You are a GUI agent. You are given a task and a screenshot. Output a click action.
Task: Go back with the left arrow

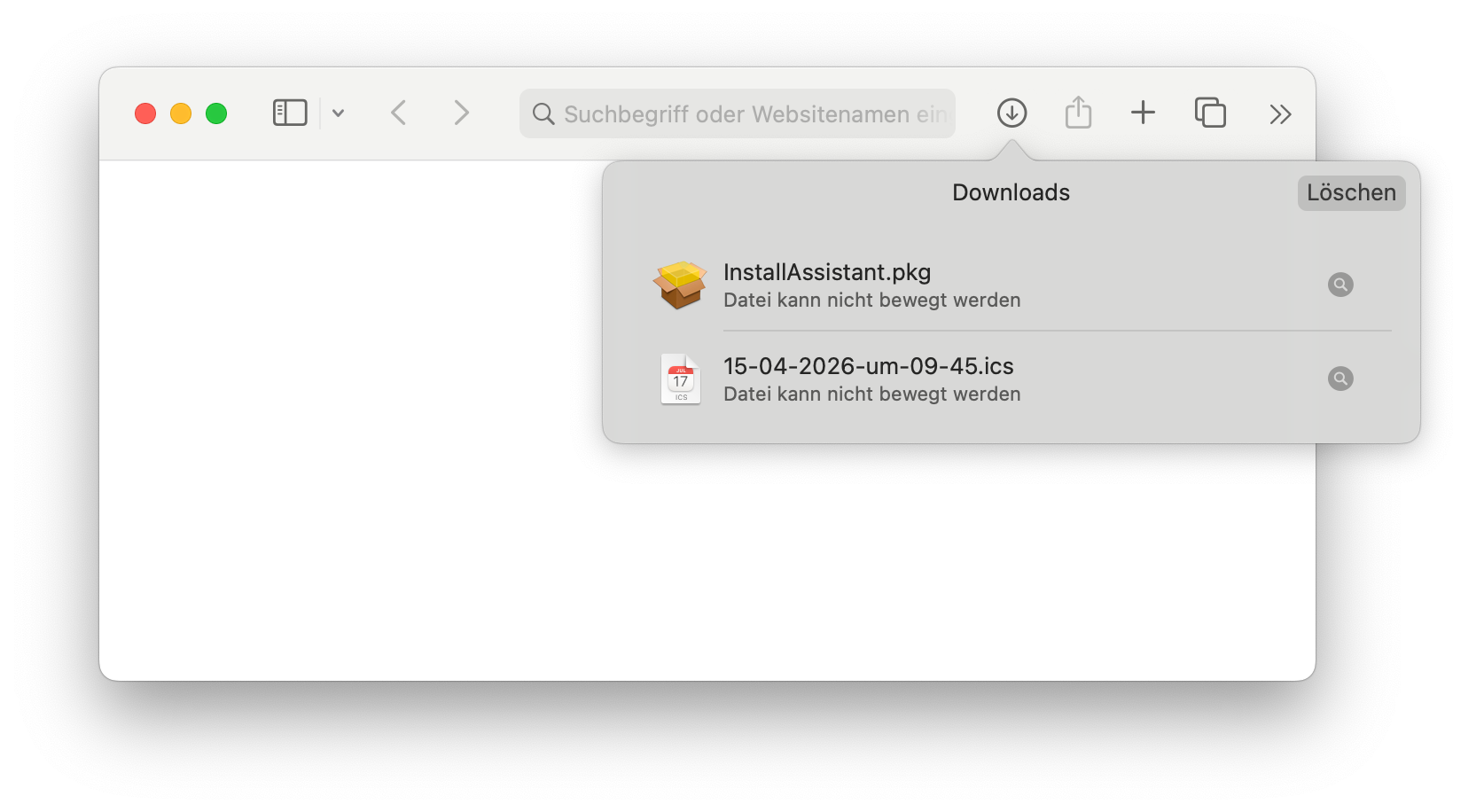[399, 113]
